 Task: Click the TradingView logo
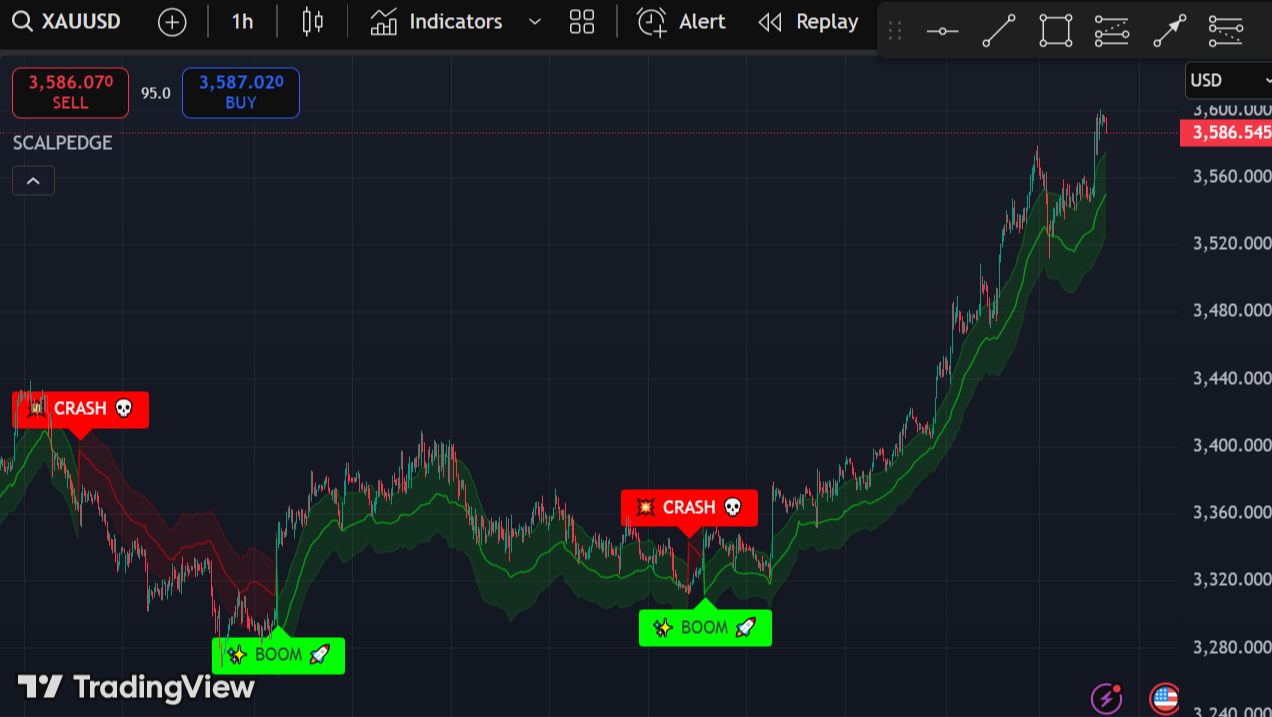tap(136, 687)
